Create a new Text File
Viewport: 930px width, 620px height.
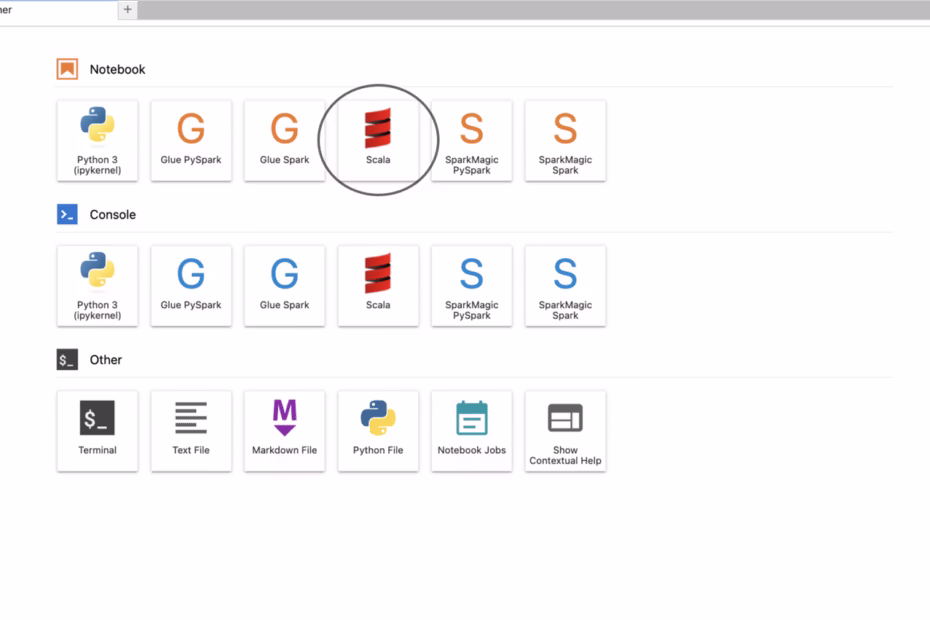point(191,430)
